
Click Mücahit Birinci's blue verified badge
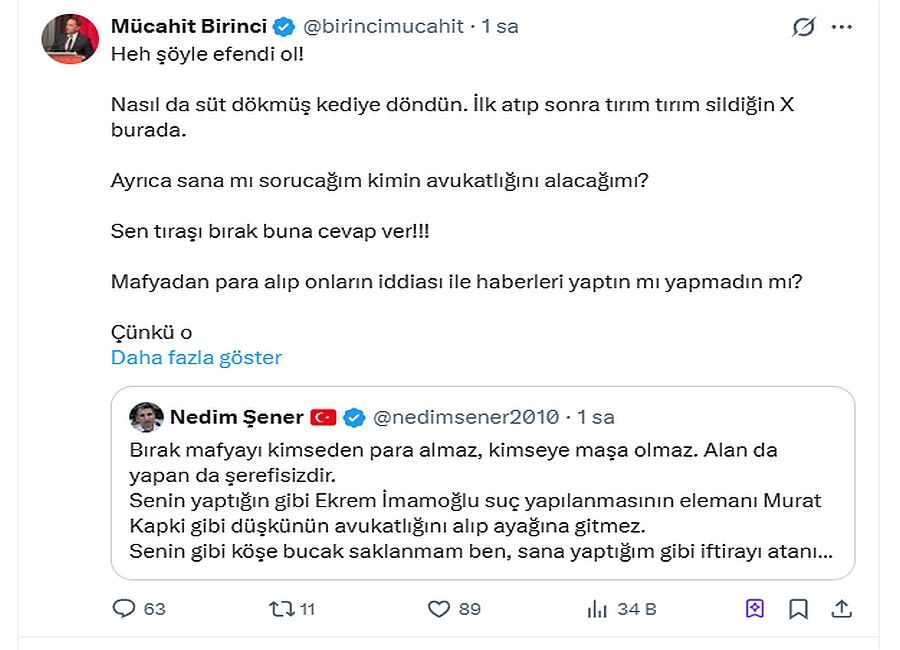pyautogui.click(x=284, y=26)
